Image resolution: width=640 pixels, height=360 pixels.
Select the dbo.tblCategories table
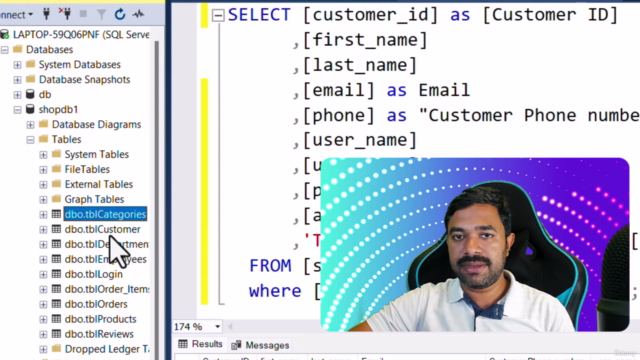[105, 214]
